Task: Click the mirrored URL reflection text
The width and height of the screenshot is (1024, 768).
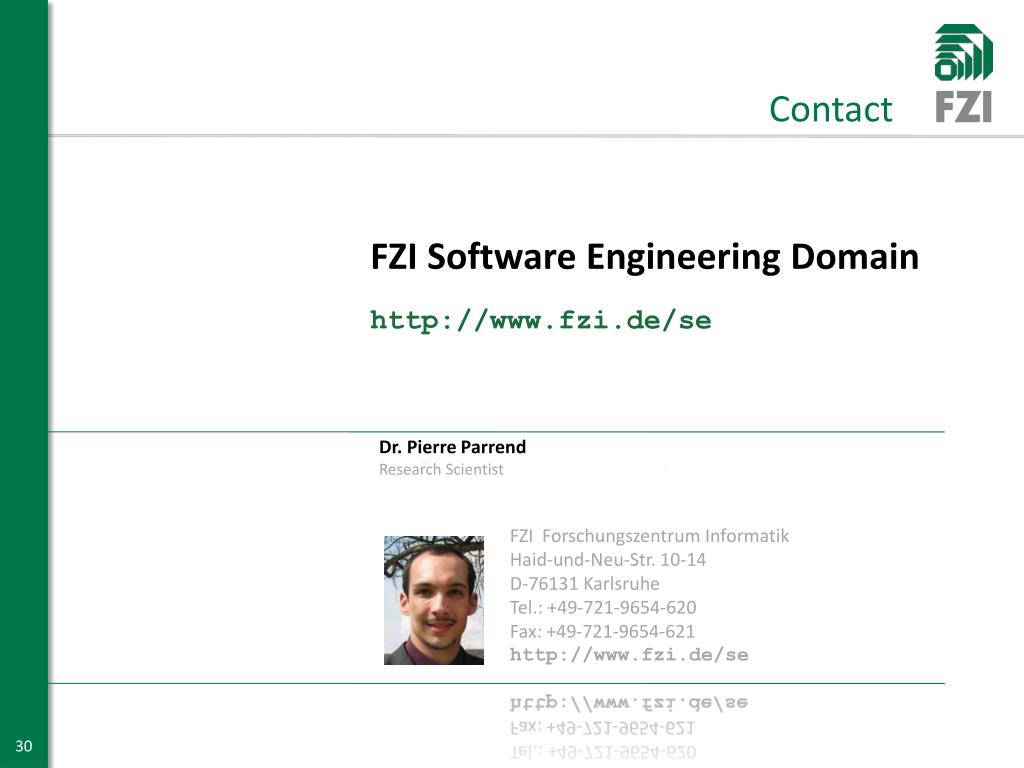Action: (629, 703)
